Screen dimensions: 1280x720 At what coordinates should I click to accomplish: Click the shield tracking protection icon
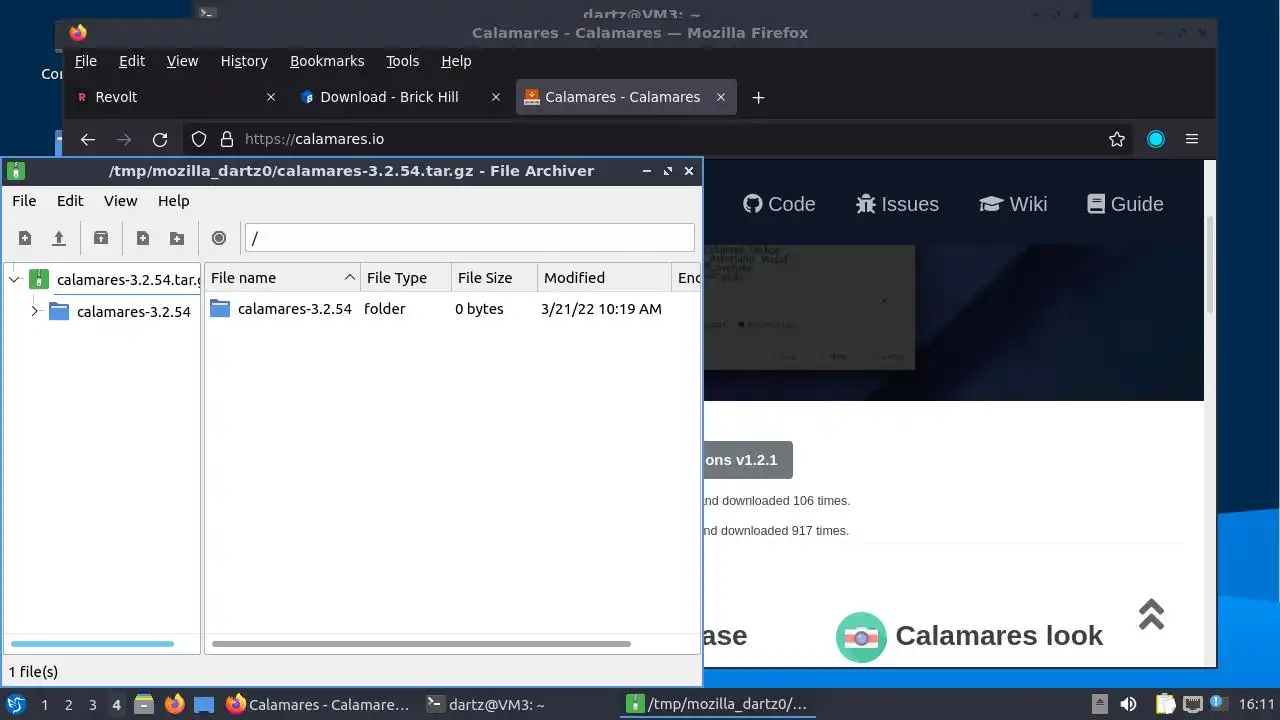coord(199,139)
